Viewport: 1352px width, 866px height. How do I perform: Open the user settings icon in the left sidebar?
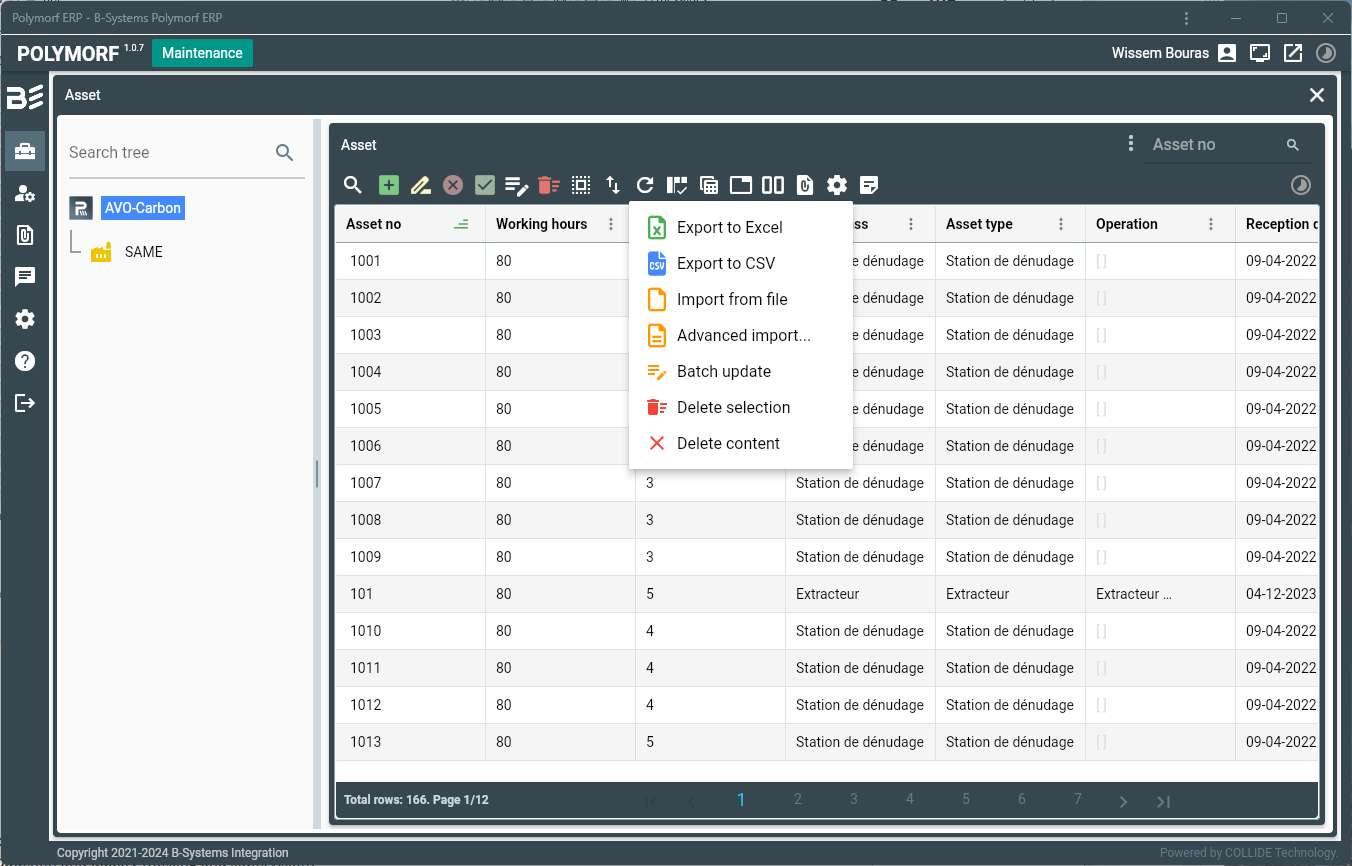(25, 193)
